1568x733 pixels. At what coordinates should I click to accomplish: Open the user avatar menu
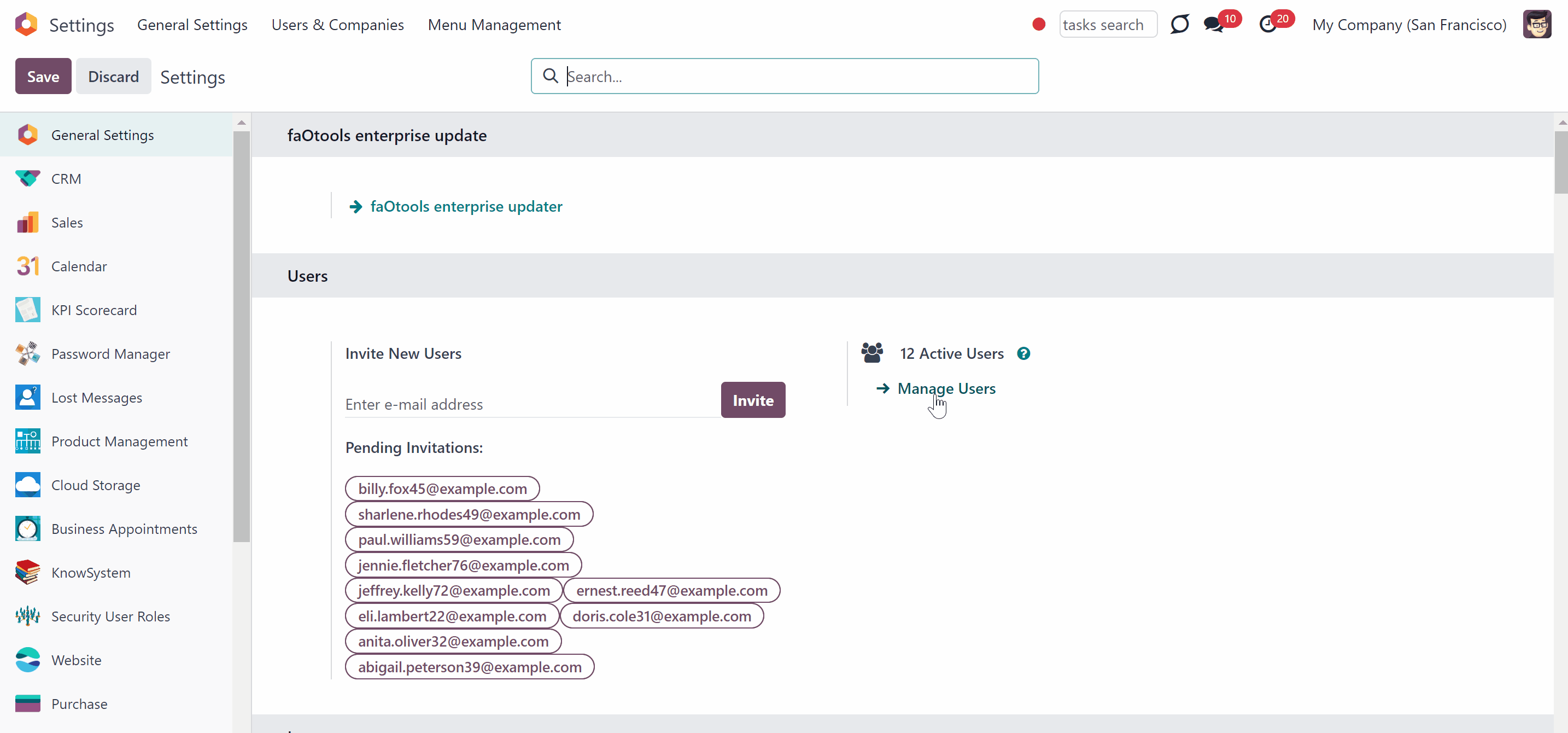tap(1537, 25)
